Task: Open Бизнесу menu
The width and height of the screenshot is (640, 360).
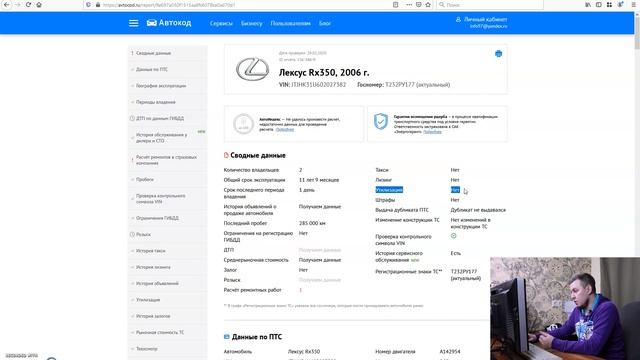Action: [251, 23]
